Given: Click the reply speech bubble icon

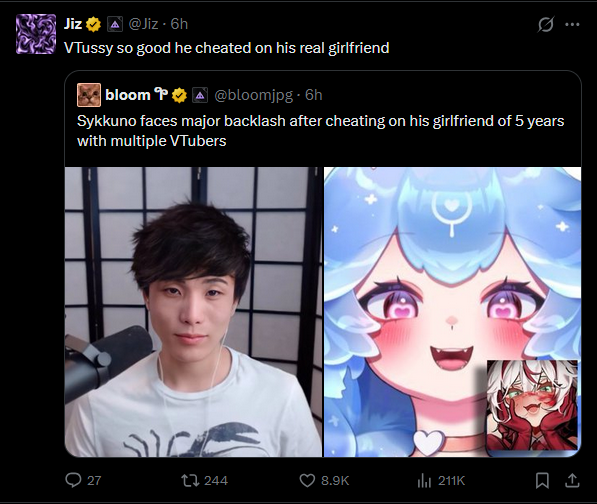Looking at the screenshot, I should point(73,480).
